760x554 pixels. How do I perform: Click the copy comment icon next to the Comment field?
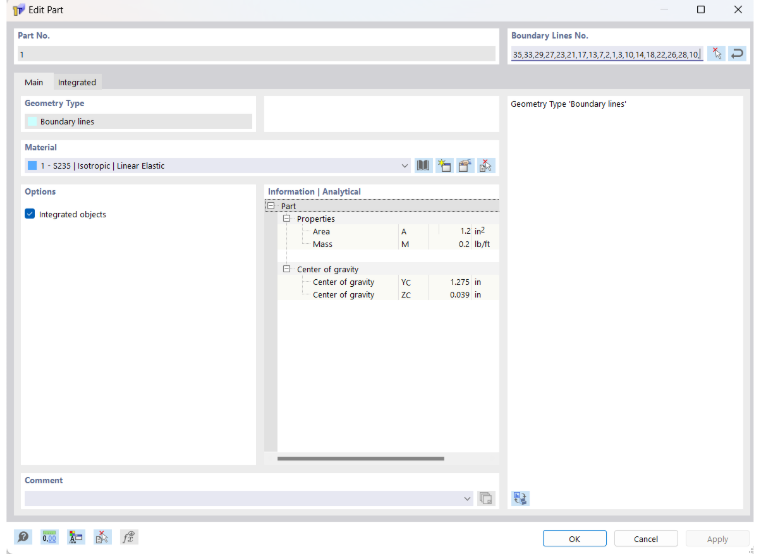point(486,498)
